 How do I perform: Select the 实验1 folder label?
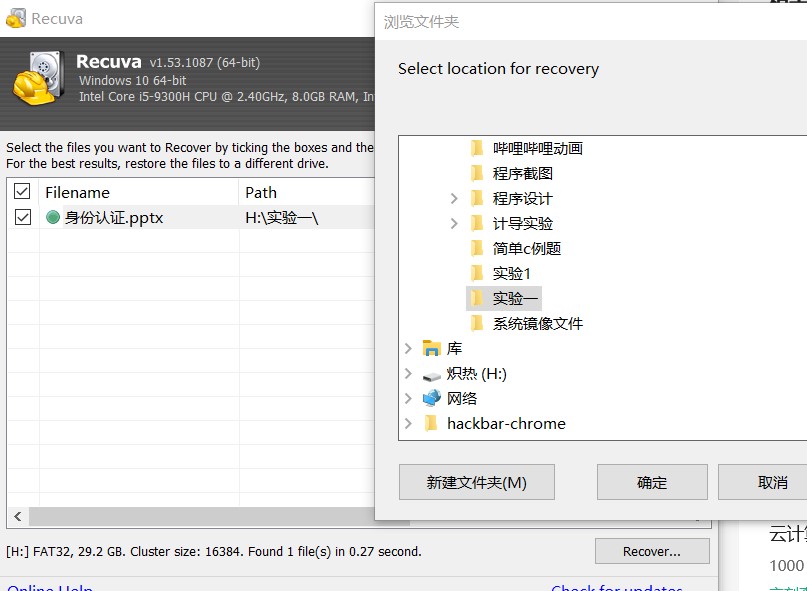(x=512, y=273)
